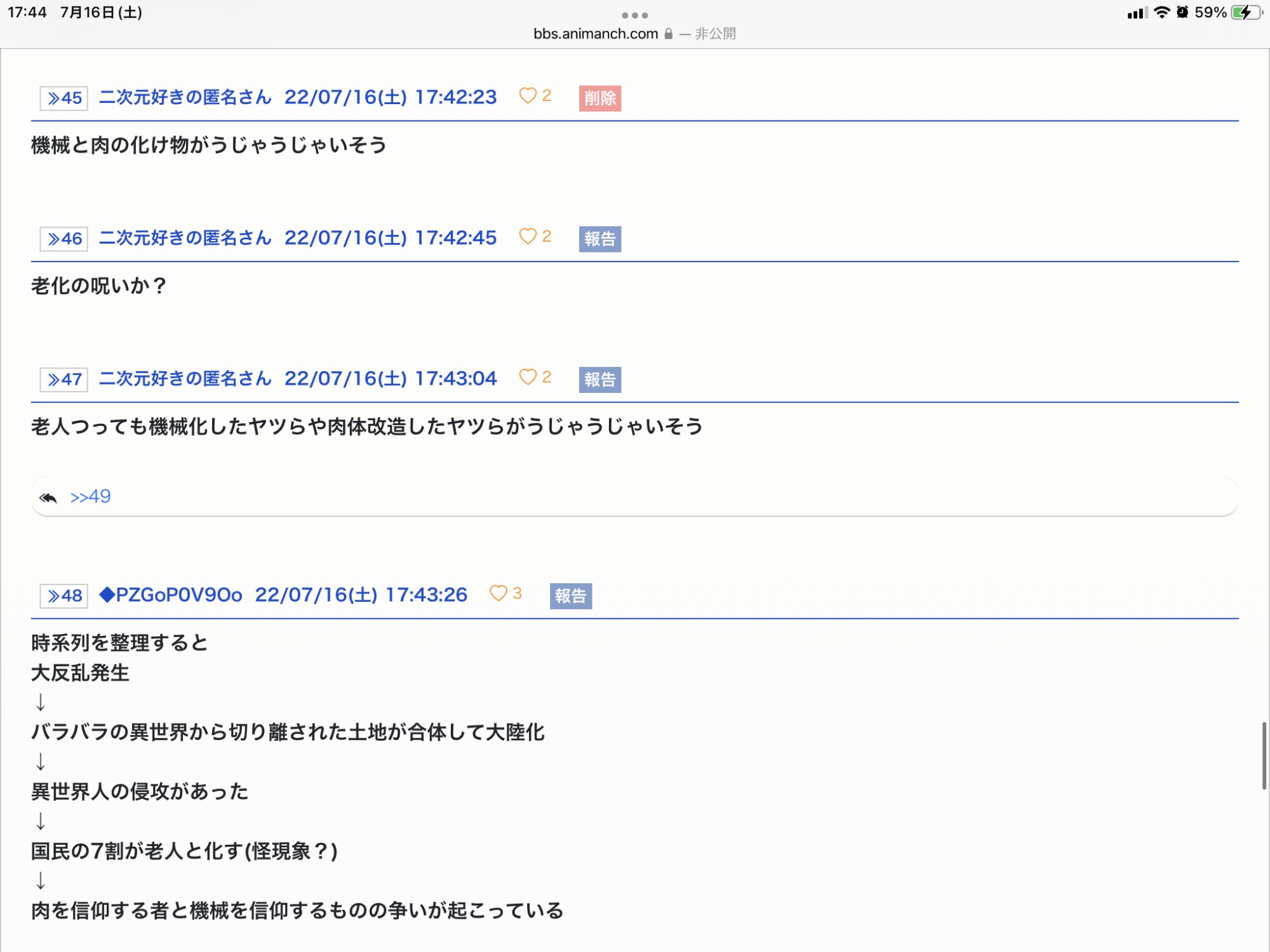Screen dimensions: 1270x952
Task: Tap the battery indicator in the status bar
Action: pyautogui.click(x=1245, y=13)
